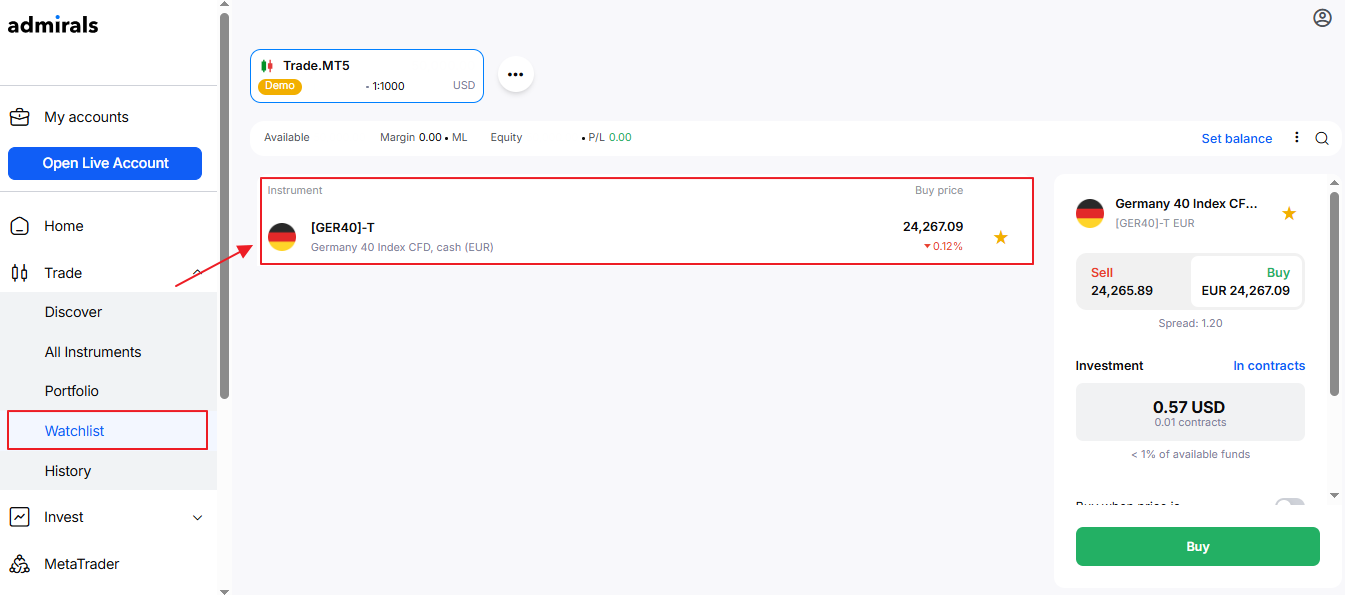The height and width of the screenshot is (595, 1345).
Task: Click the trade panel scroll down arrow
Action: click(x=1335, y=495)
